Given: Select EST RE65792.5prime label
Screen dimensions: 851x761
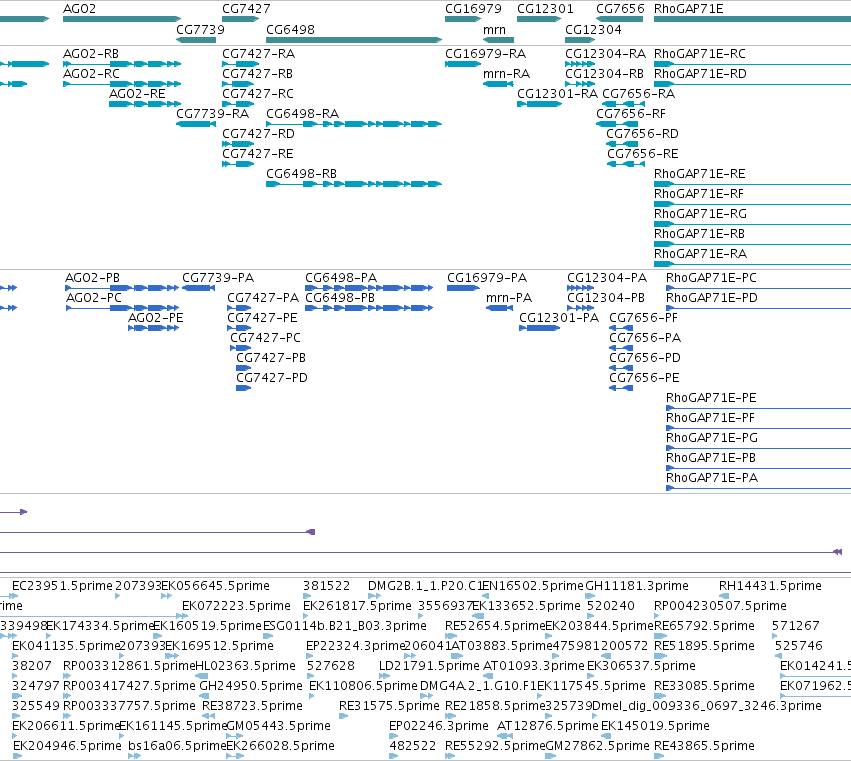Looking at the screenshot, I should pyautogui.click(x=704, y=626).
